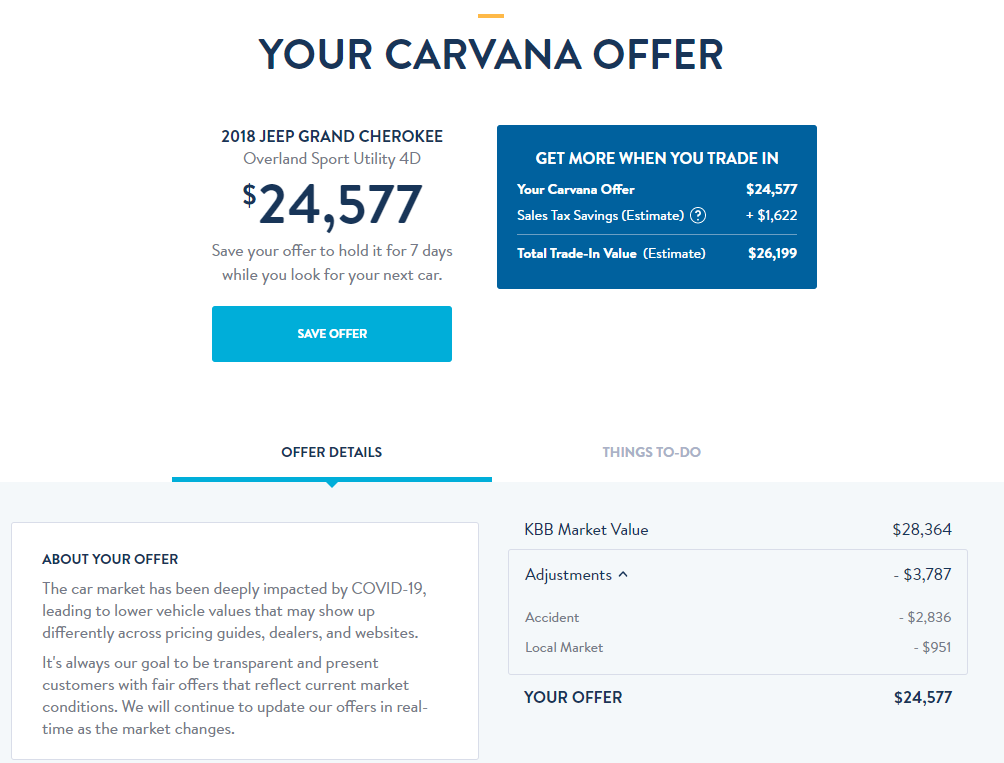The image size is (1004, 763).
Task: Click the -$3,787 adjustments total amount
Action: click(x=922, y=575)
